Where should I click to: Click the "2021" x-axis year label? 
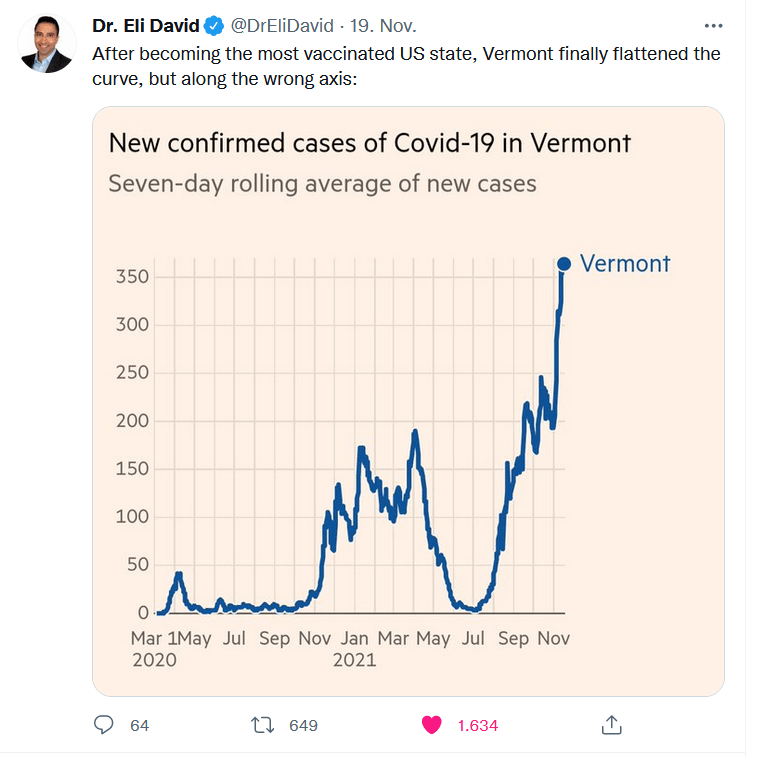(x=354, y=660)
